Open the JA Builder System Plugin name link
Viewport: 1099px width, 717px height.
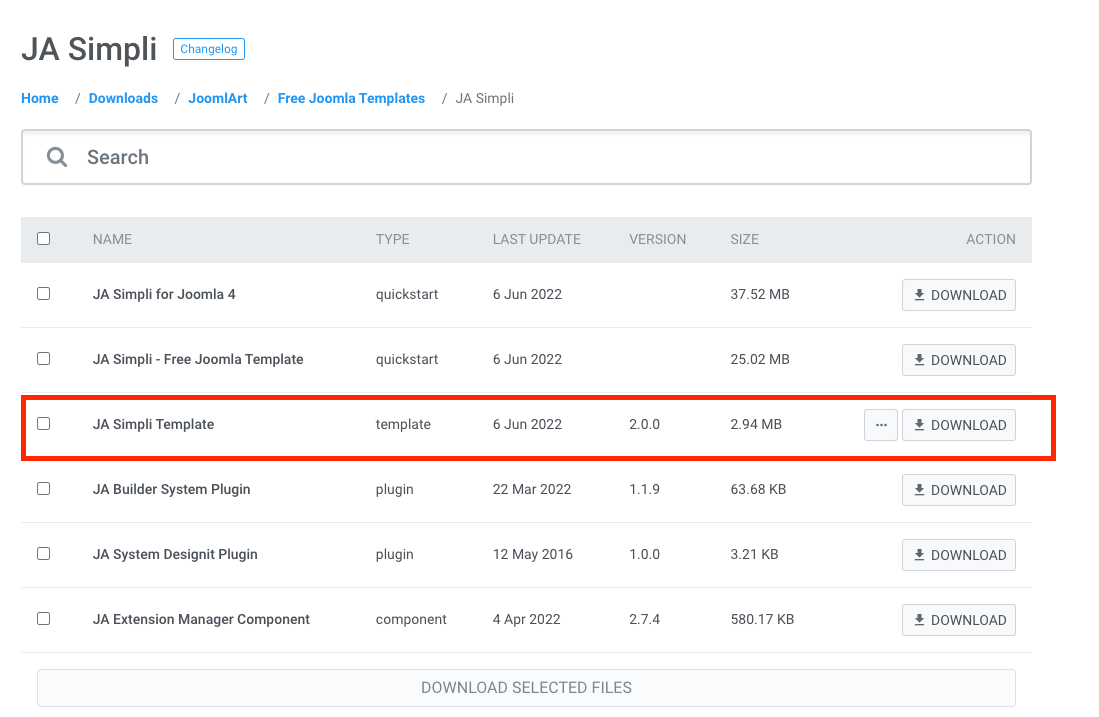tap(171, 489)
